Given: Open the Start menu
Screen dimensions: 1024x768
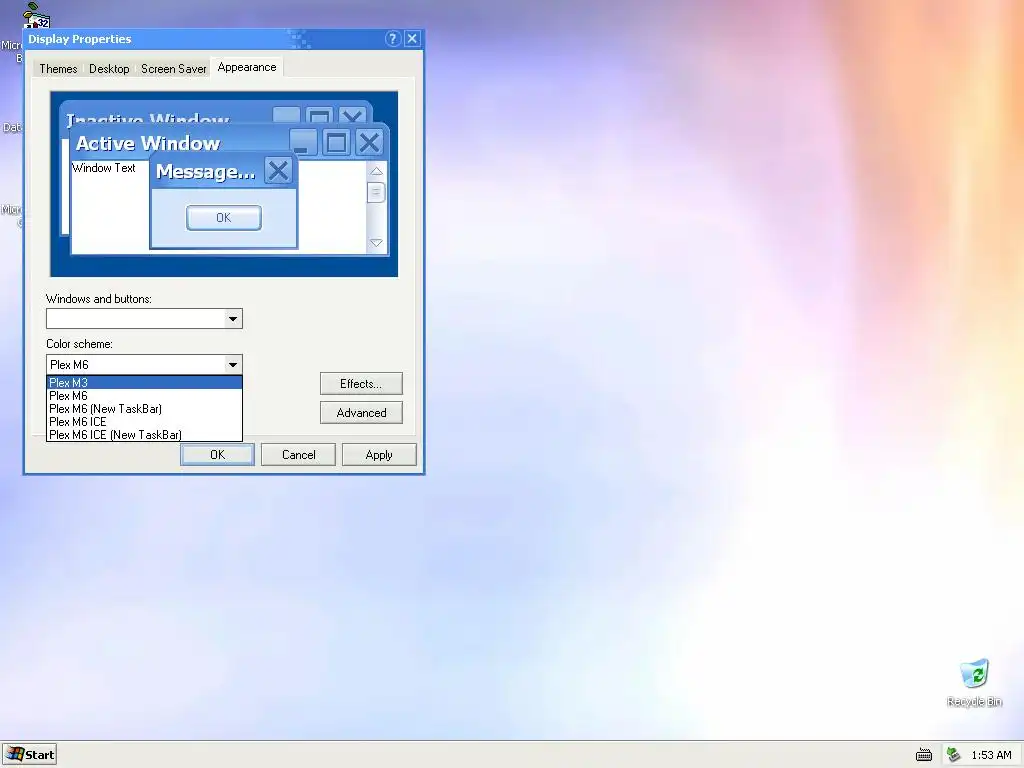Looking at the screenshot, I should point(29,754).
